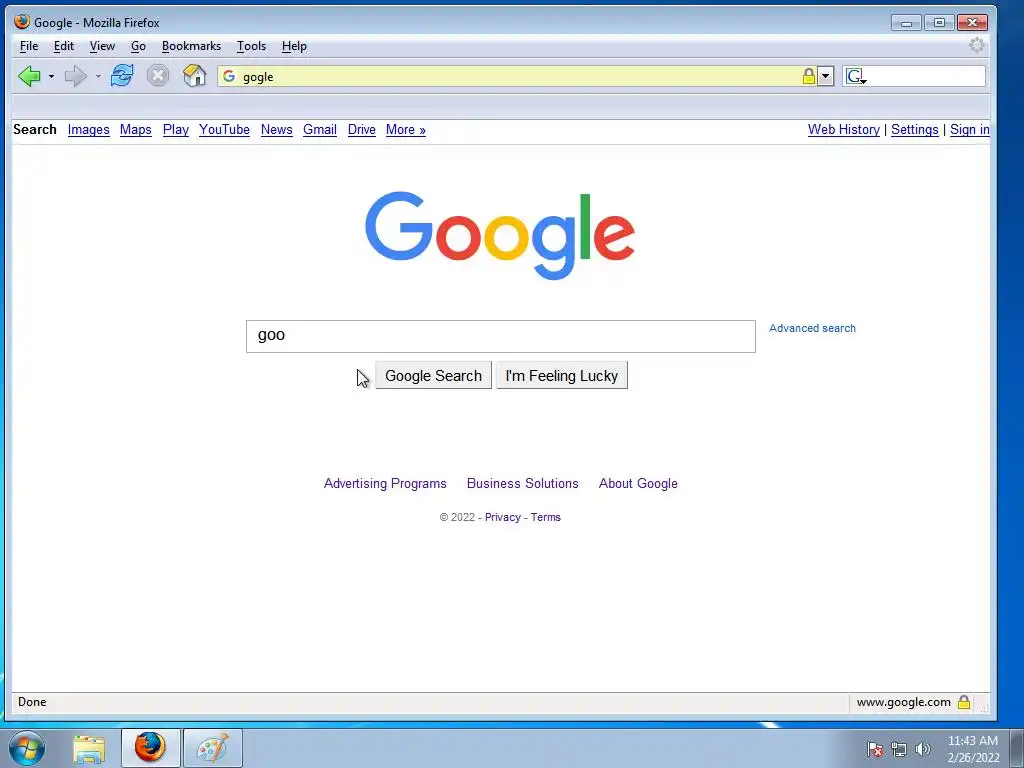Open the address bar URL history dropdown
Screen dimensions: 1024x768
coord(825,76)
